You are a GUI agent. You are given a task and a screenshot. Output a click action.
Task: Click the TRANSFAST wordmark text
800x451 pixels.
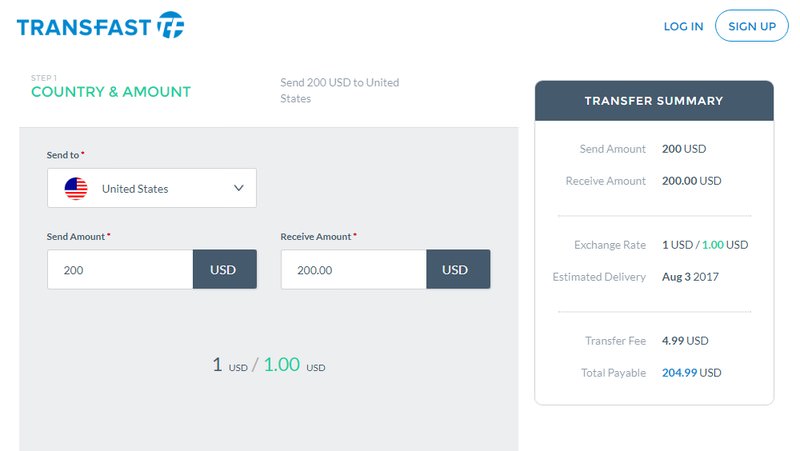click(84, 27)
